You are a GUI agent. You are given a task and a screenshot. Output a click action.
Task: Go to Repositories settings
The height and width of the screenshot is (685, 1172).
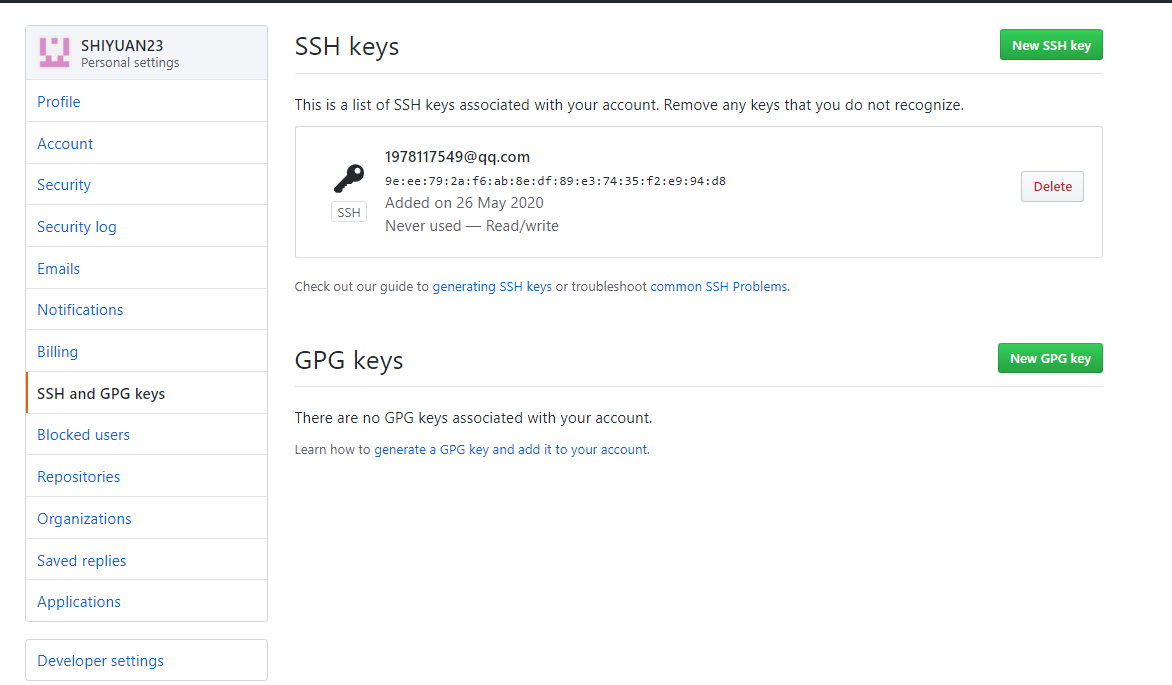point(79,477)
